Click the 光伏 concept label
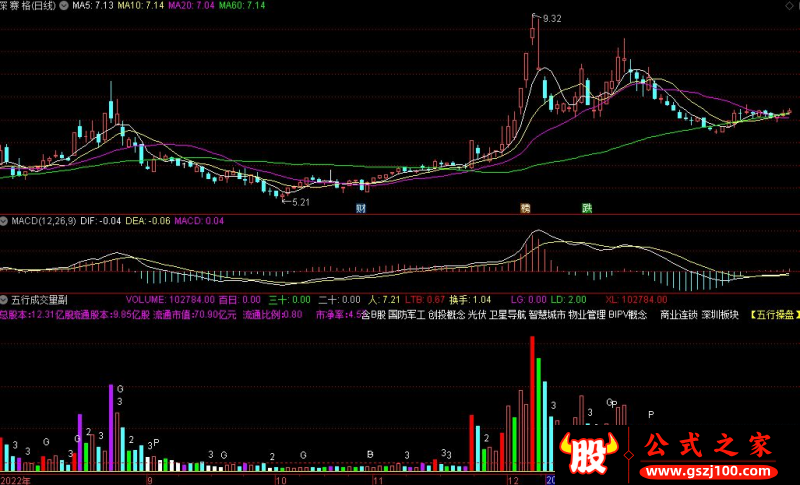800x485 pixels. (477, 315)
